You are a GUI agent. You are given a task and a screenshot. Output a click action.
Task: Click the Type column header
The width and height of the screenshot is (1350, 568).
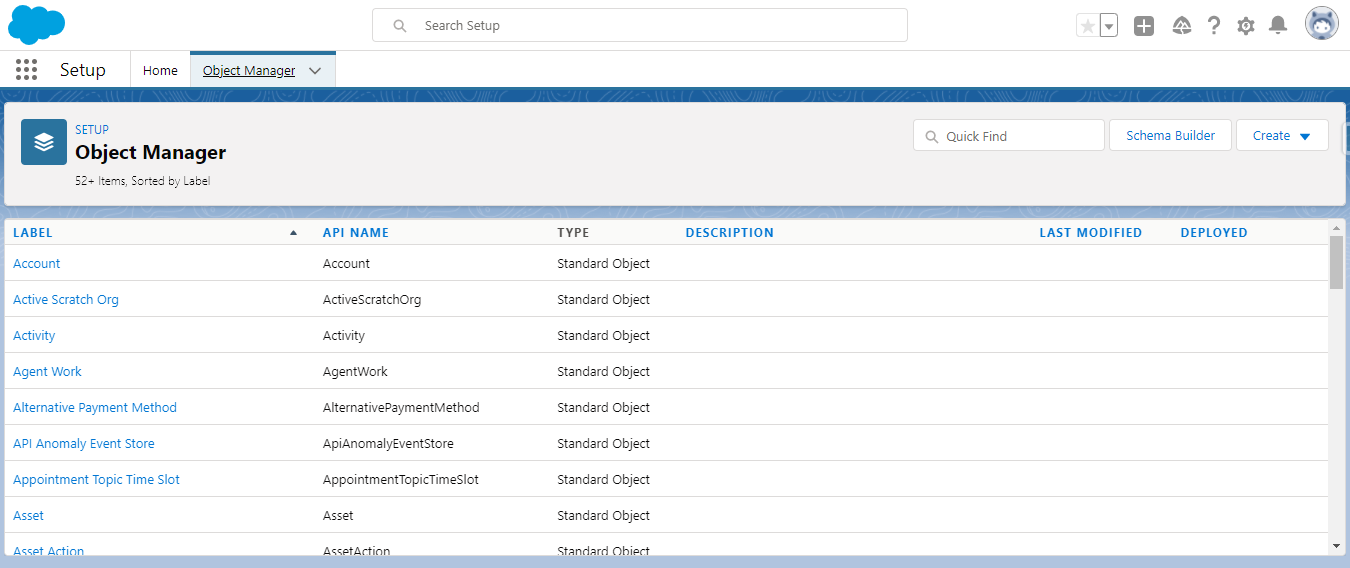tap(573, 232)
